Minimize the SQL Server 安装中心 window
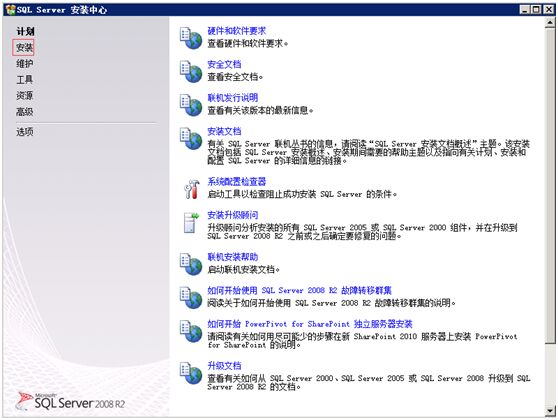 525,10
